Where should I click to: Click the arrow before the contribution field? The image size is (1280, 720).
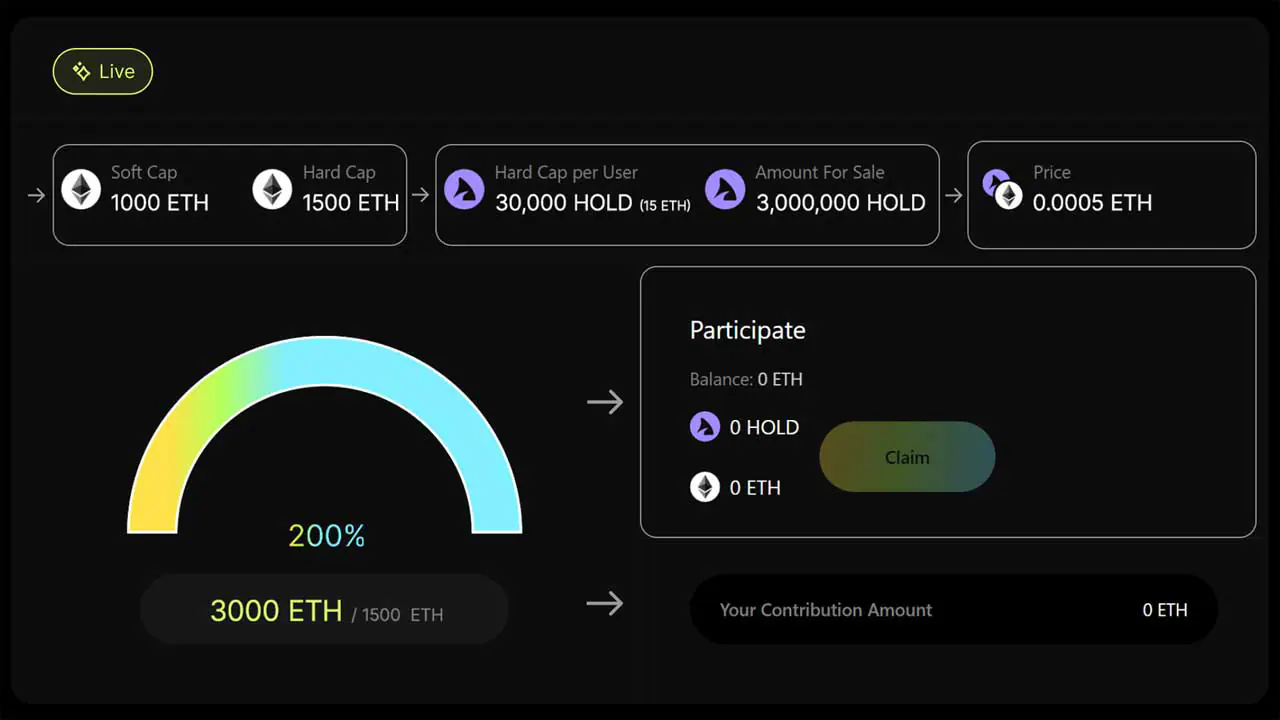(x=605, y=604)
